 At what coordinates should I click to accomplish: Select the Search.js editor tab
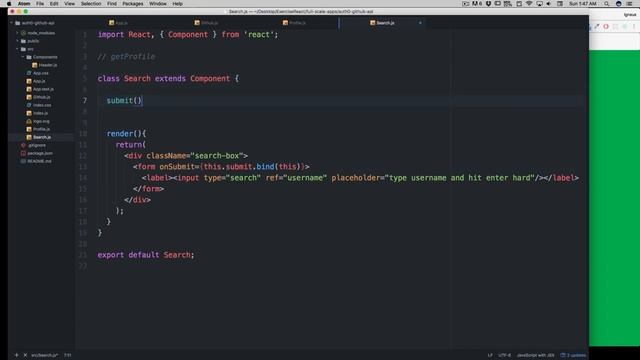[x=382, y=23]
